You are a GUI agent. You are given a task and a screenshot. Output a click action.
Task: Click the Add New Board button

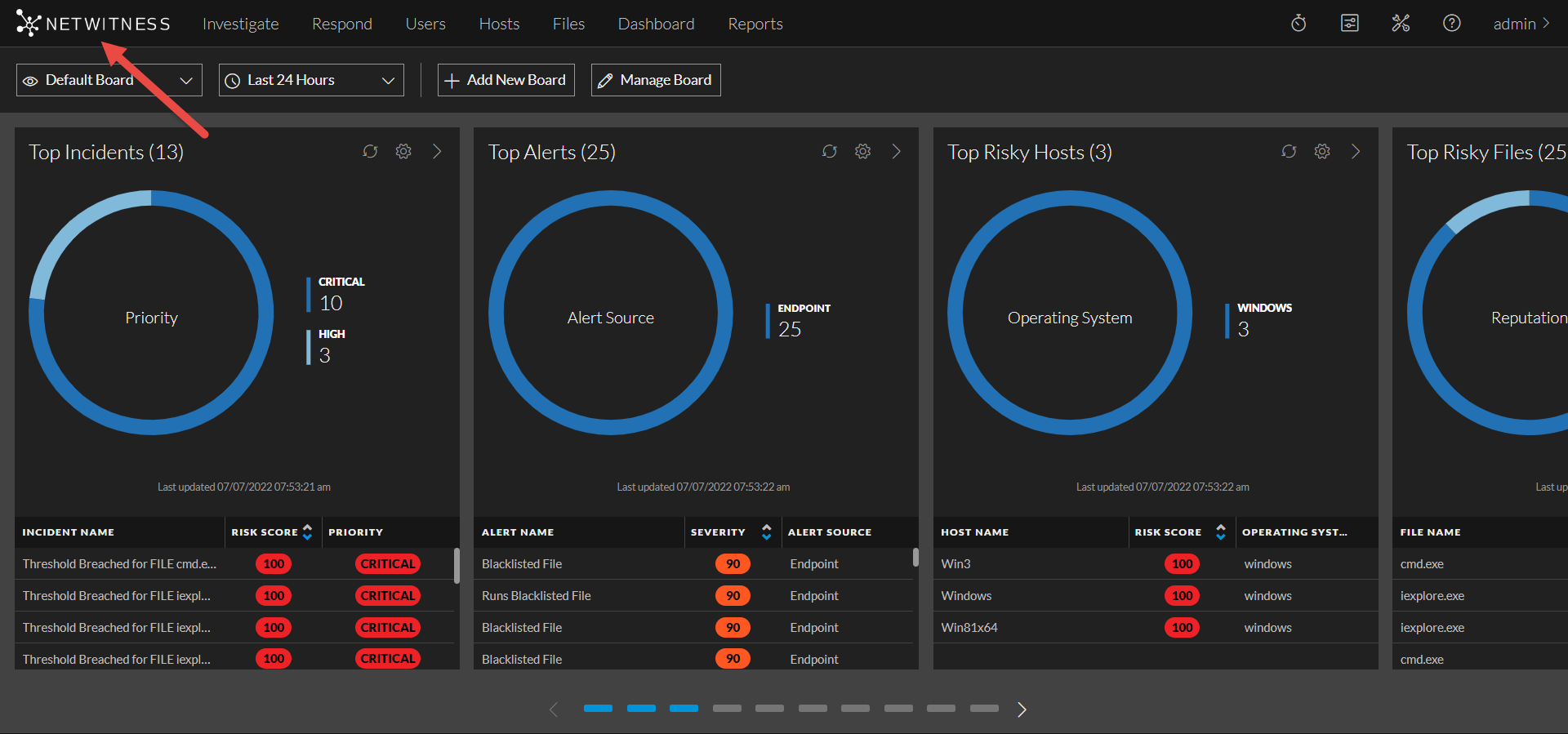(506, 80)
